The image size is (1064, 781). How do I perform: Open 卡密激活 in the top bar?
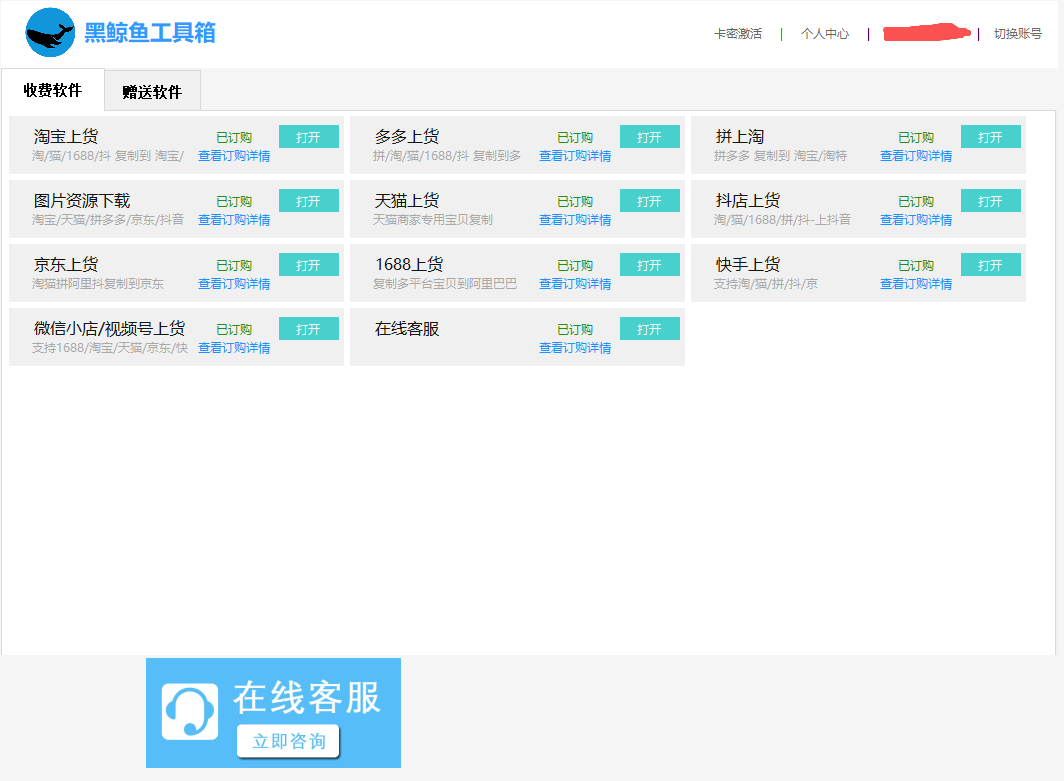(x=738, y=33)
